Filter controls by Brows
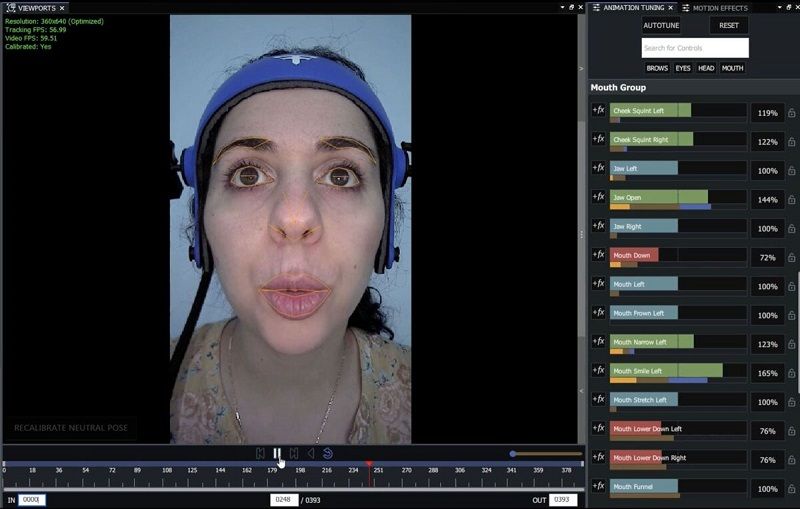Image resolution: width=800 pixels, height=509 pixels. (x=657, y=68)
